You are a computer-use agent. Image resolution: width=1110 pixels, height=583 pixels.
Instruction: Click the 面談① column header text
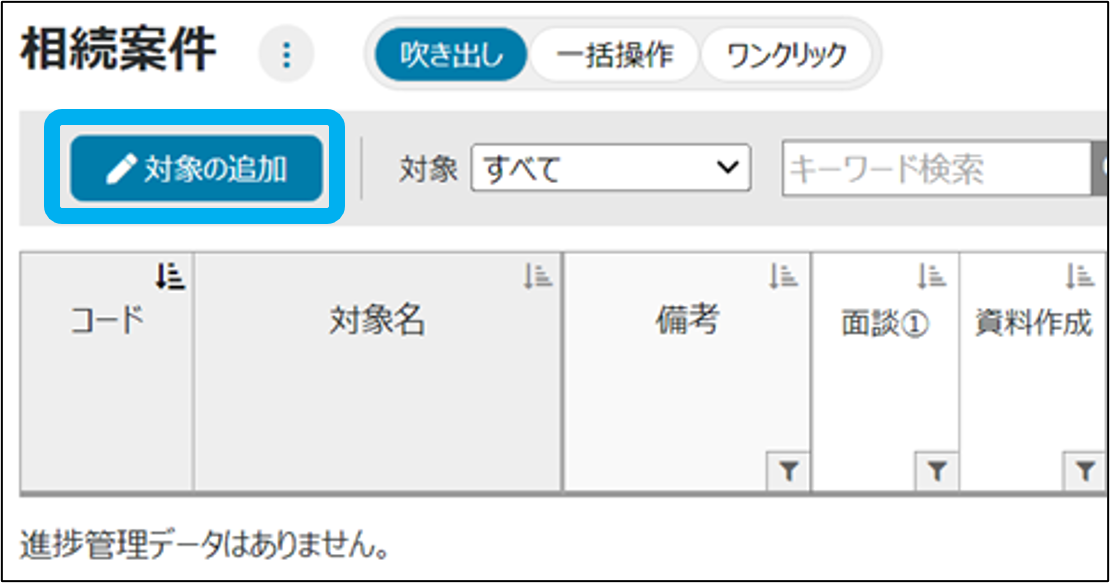pos(885,326)
